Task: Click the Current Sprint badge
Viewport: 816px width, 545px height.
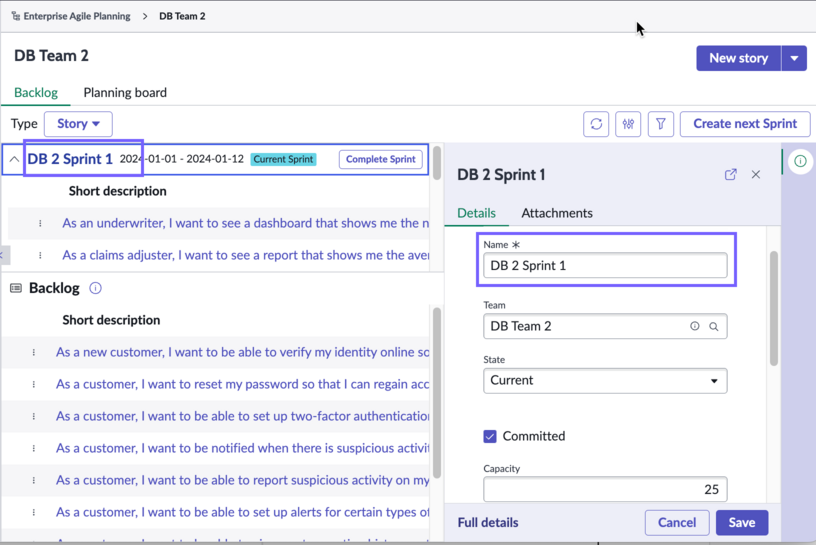Action: (x=284, y=159)
